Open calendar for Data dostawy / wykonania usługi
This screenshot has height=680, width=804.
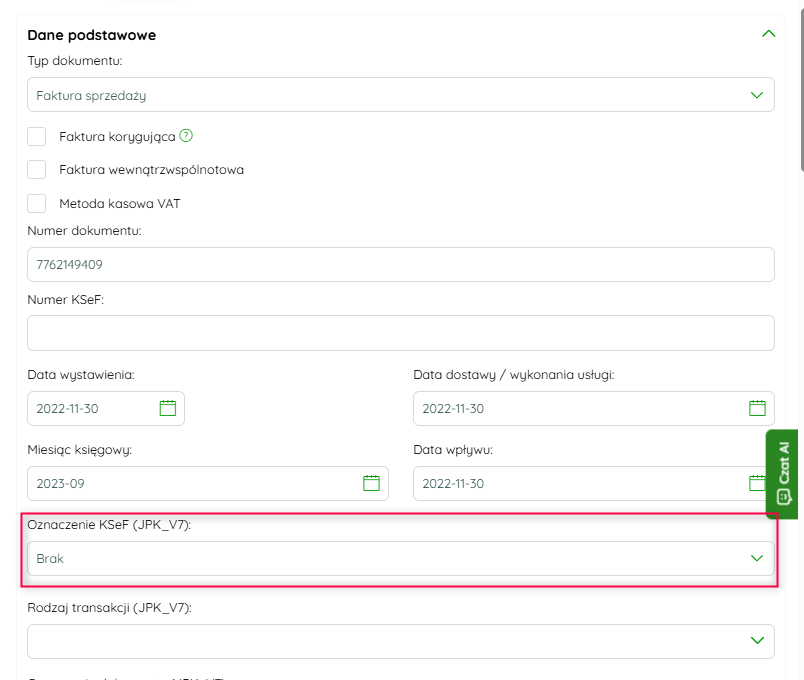[757, 408]
